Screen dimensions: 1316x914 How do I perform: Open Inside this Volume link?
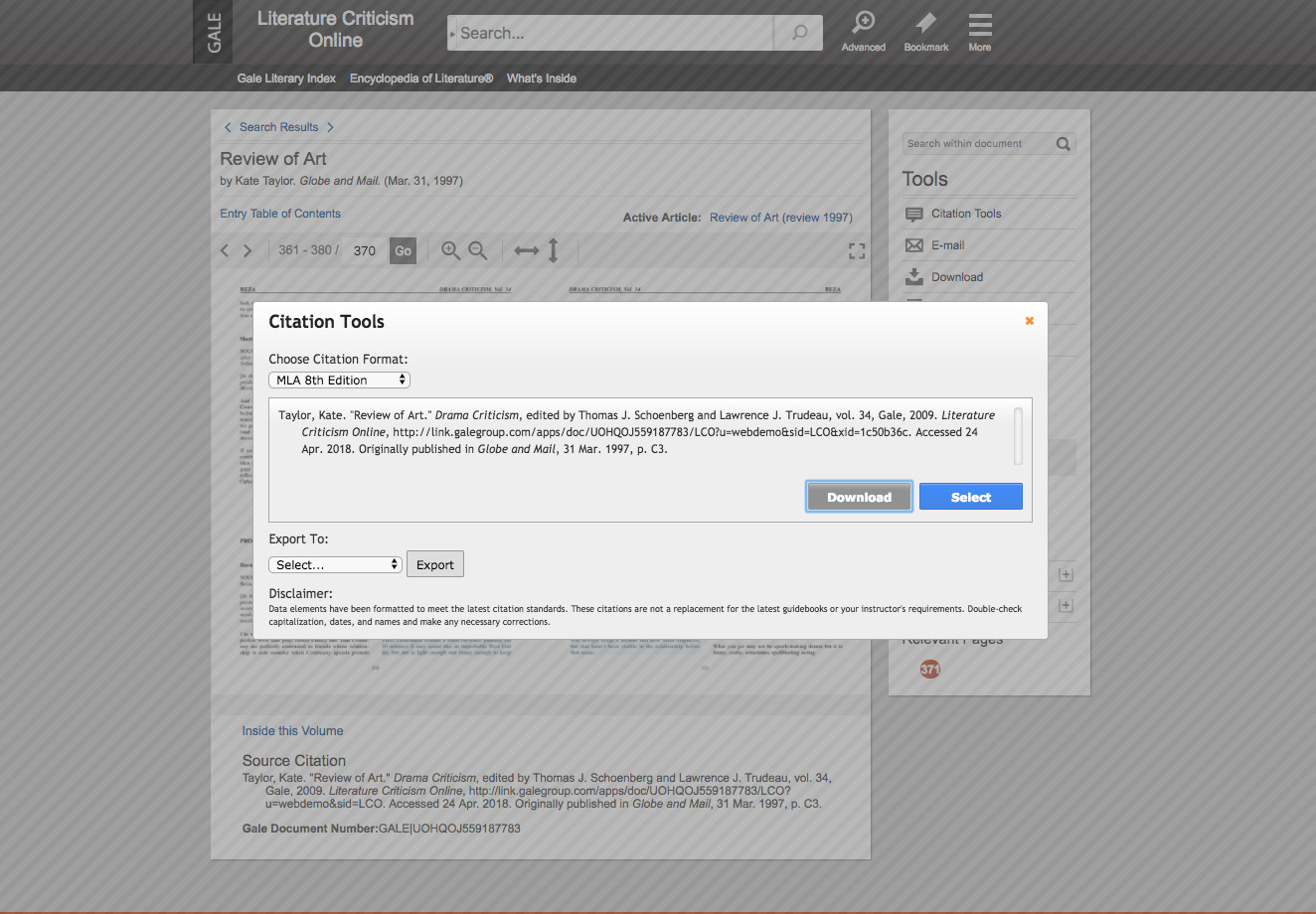click(292, 731)
